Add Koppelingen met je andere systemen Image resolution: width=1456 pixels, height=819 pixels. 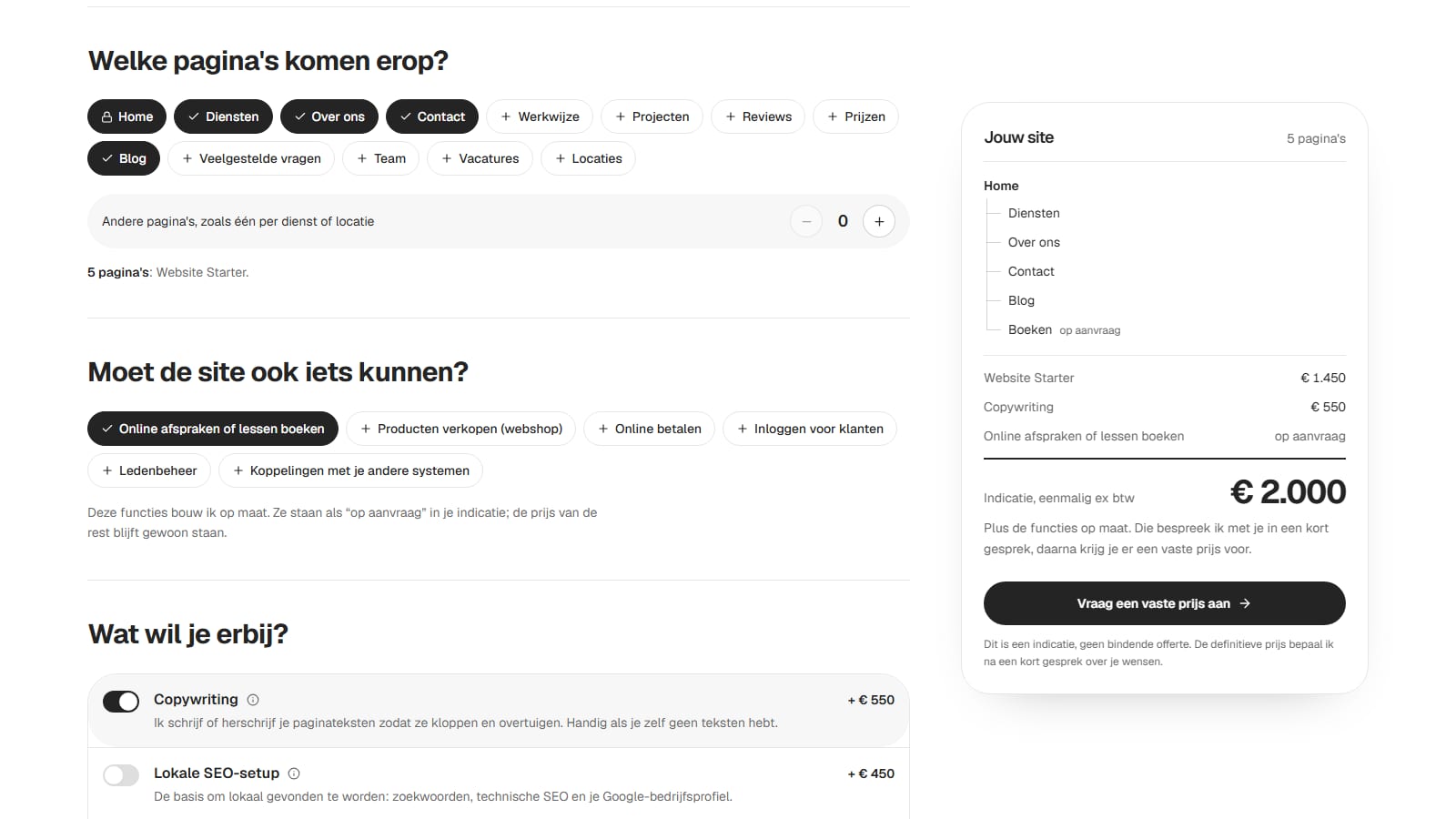[350, 470]
